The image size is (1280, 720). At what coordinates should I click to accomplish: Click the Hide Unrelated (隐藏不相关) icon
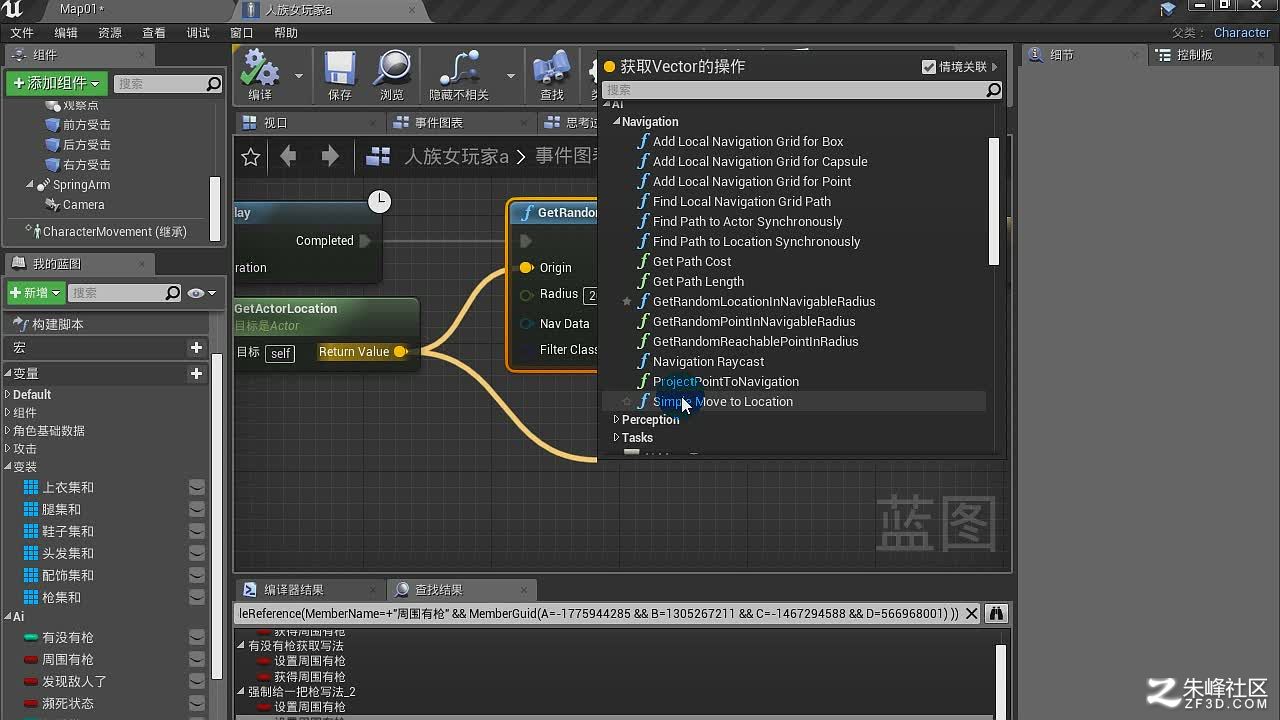point(459,69)
